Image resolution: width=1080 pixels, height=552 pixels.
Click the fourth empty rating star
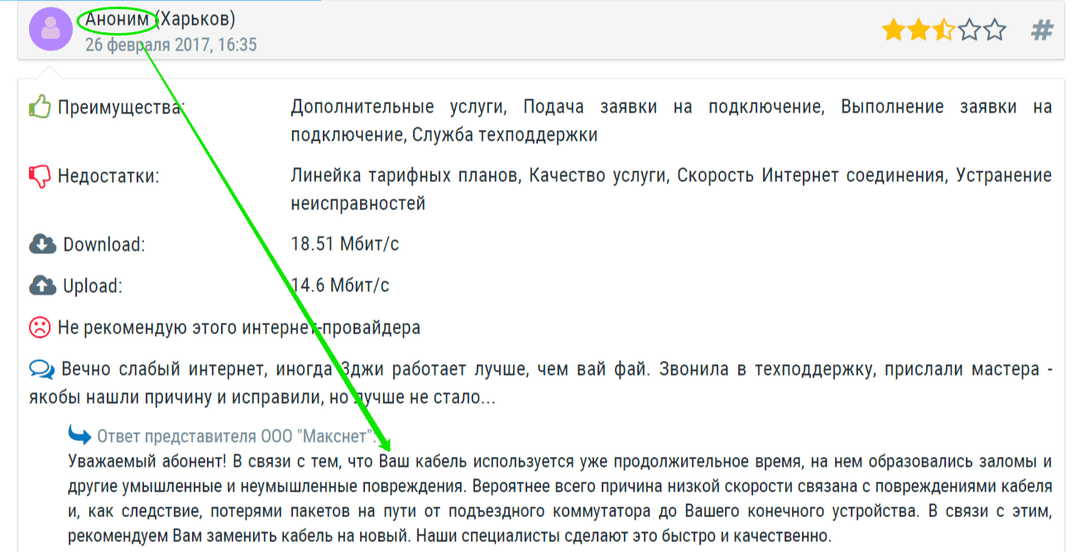point(968,30)
